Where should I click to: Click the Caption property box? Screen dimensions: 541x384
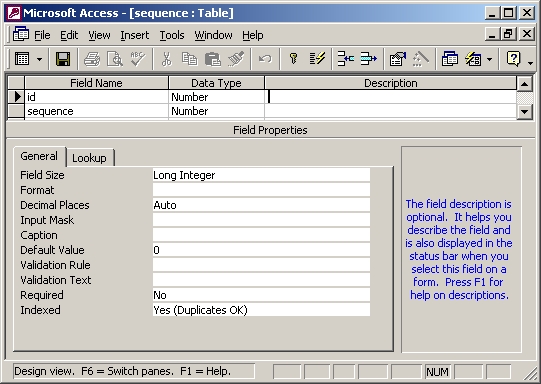tap(261, 235)
